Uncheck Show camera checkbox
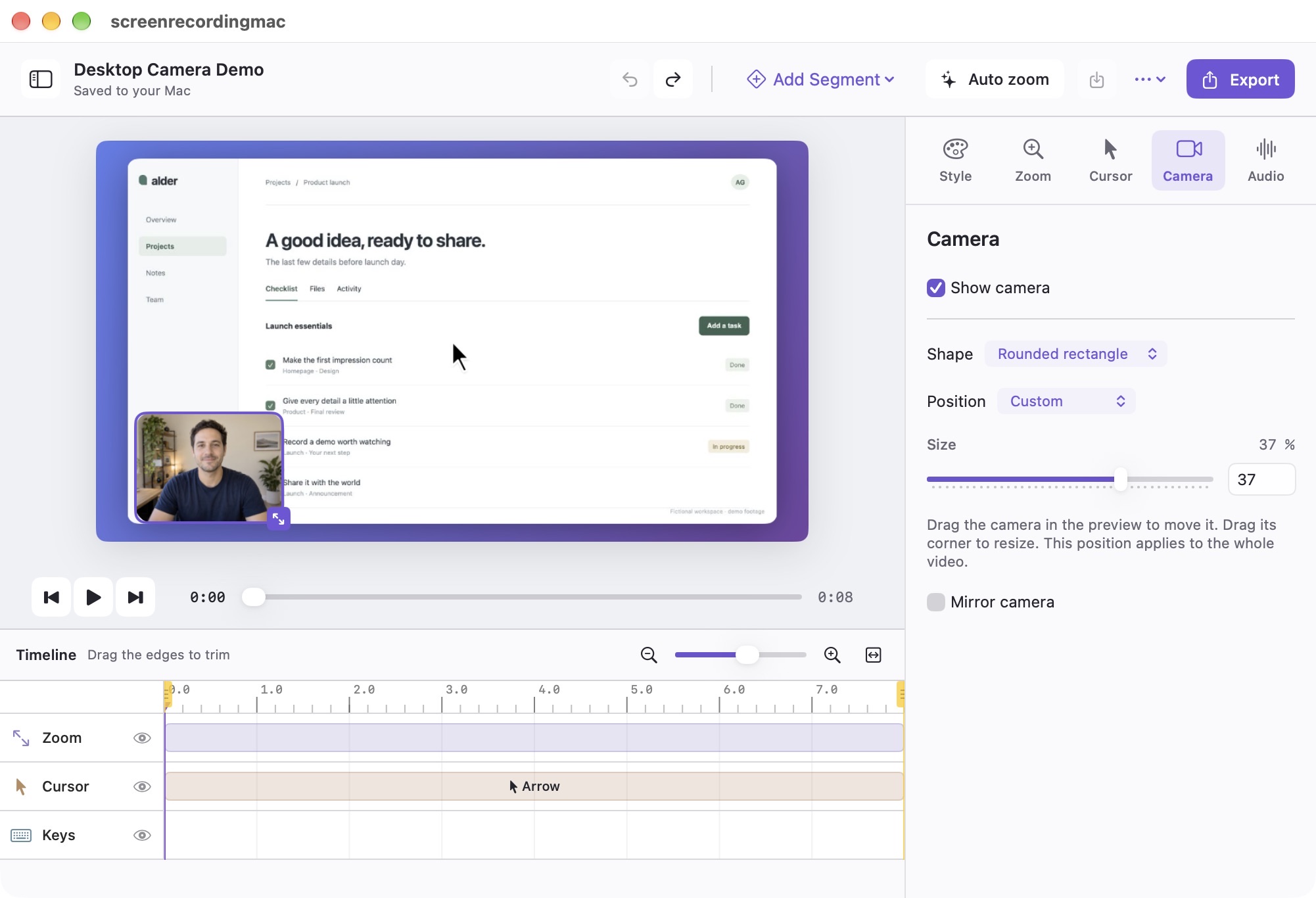Image resolution: width=1316 pixels, height=898 pixels. point(936,288)
